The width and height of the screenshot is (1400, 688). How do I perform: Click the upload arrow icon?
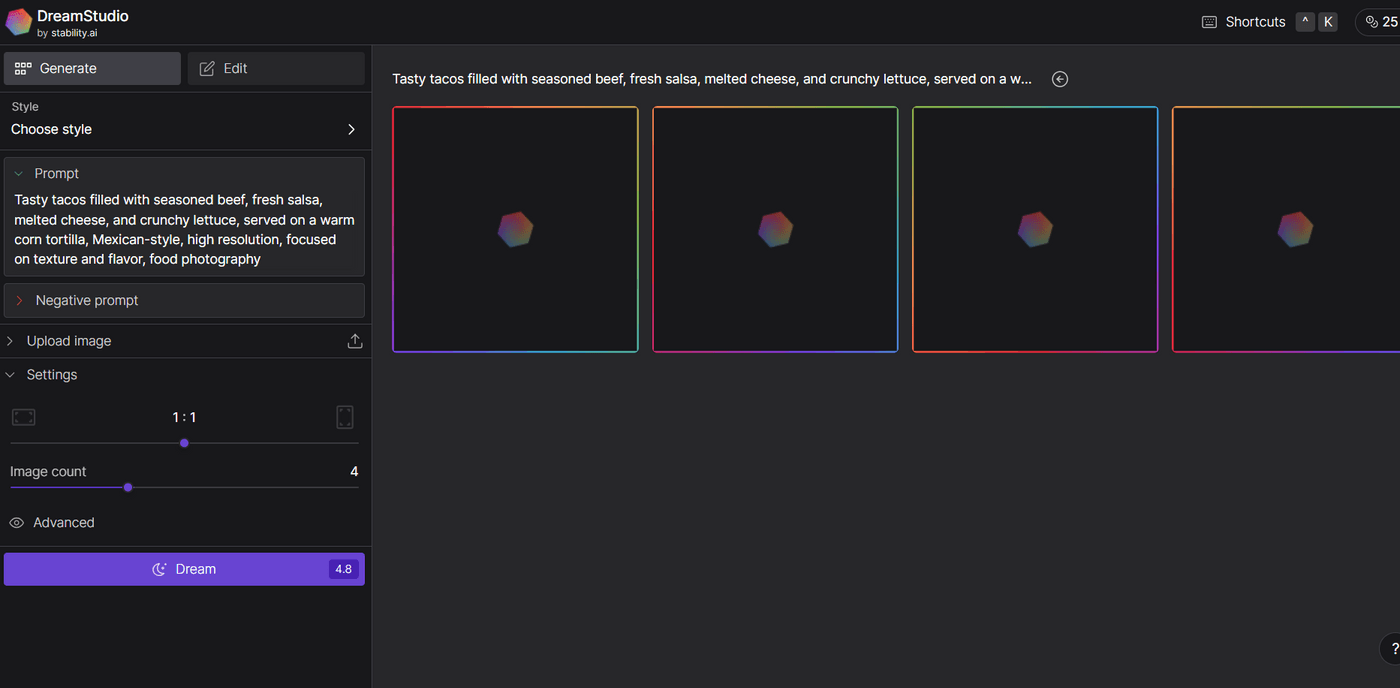pyautogui.click(x=354, y=342)
